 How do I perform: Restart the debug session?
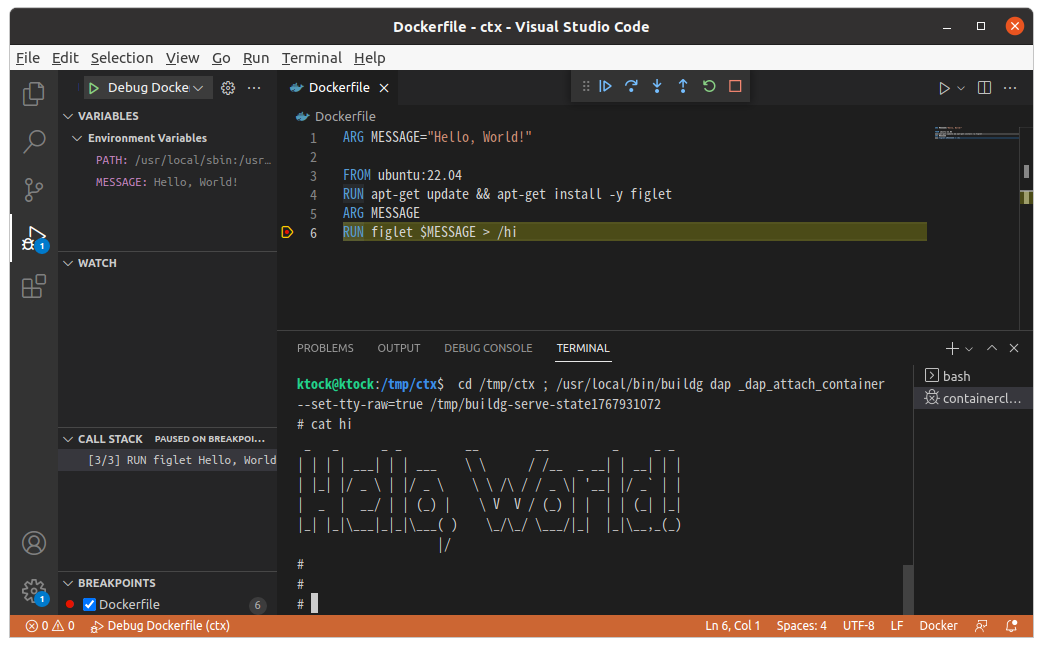coord(709,86)
